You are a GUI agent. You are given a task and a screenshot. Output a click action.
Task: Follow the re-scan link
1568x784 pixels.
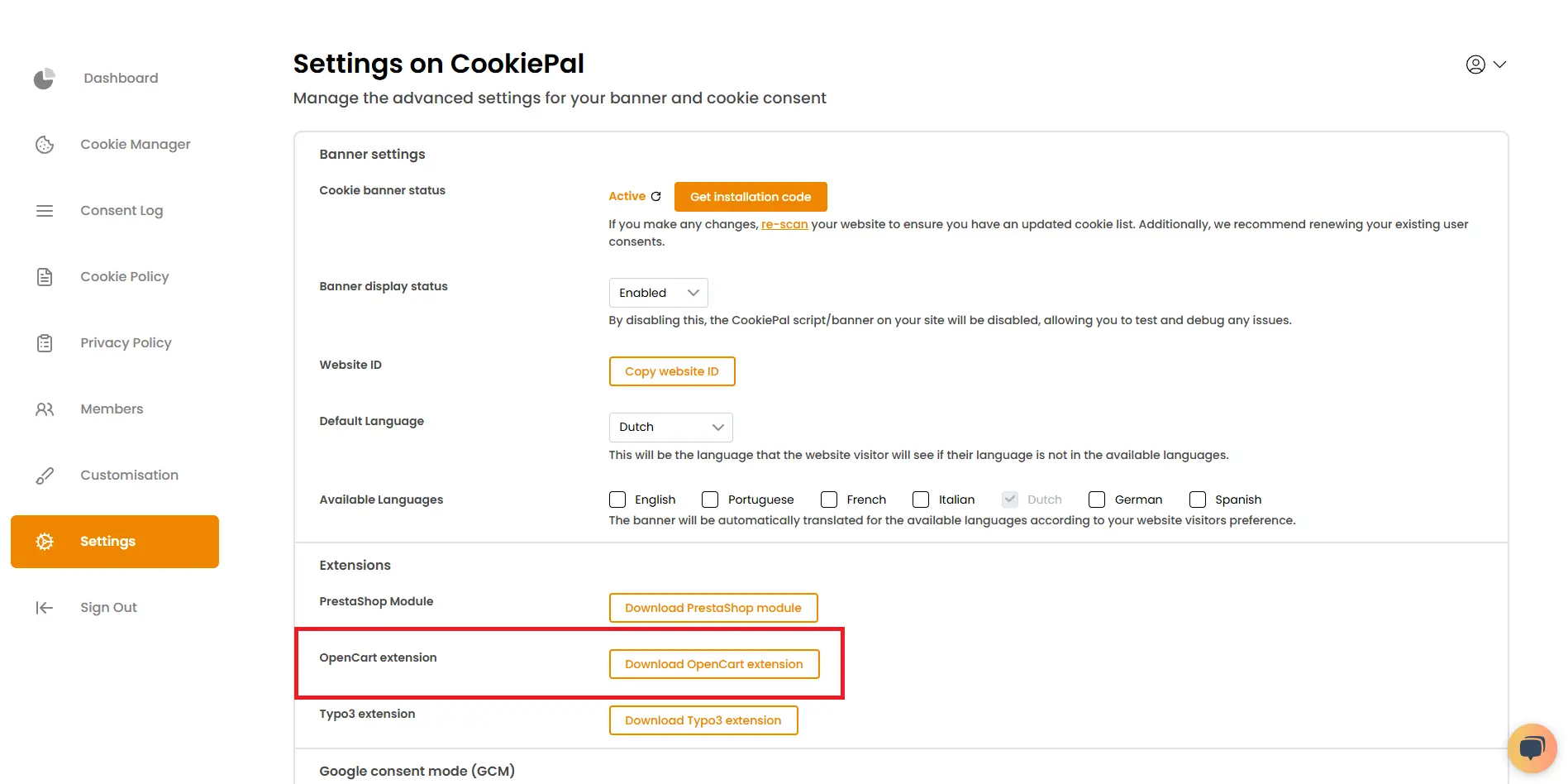[784, 223]
